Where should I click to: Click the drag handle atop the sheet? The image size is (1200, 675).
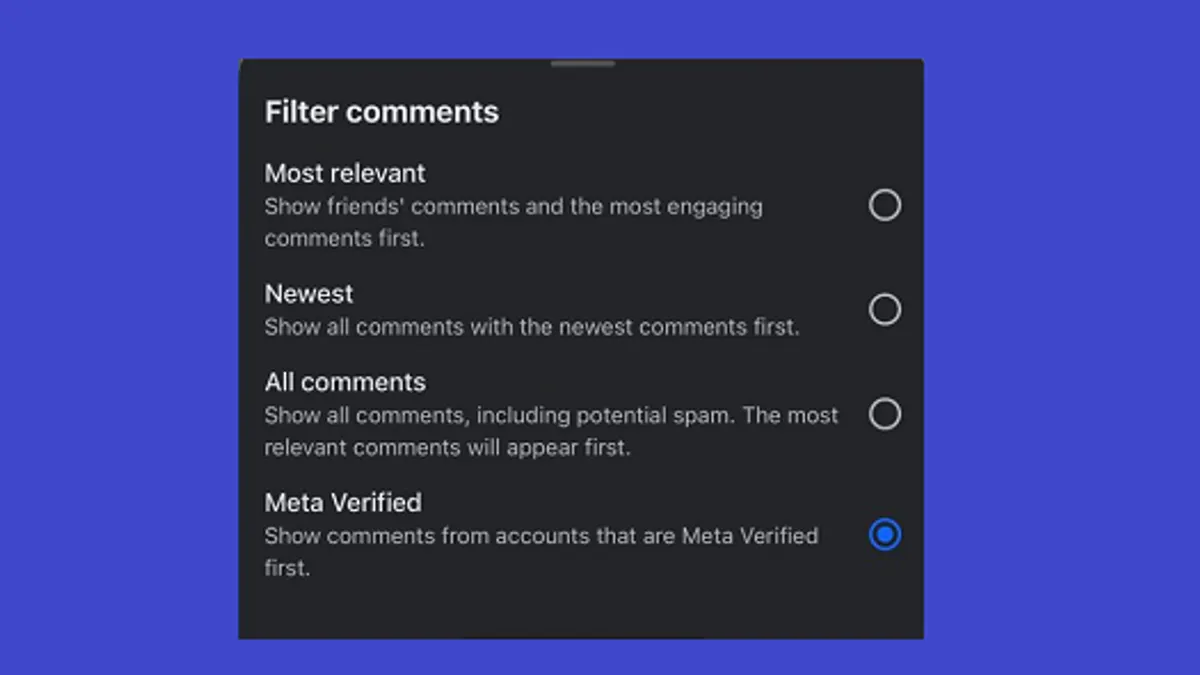(x=582, y=64)
